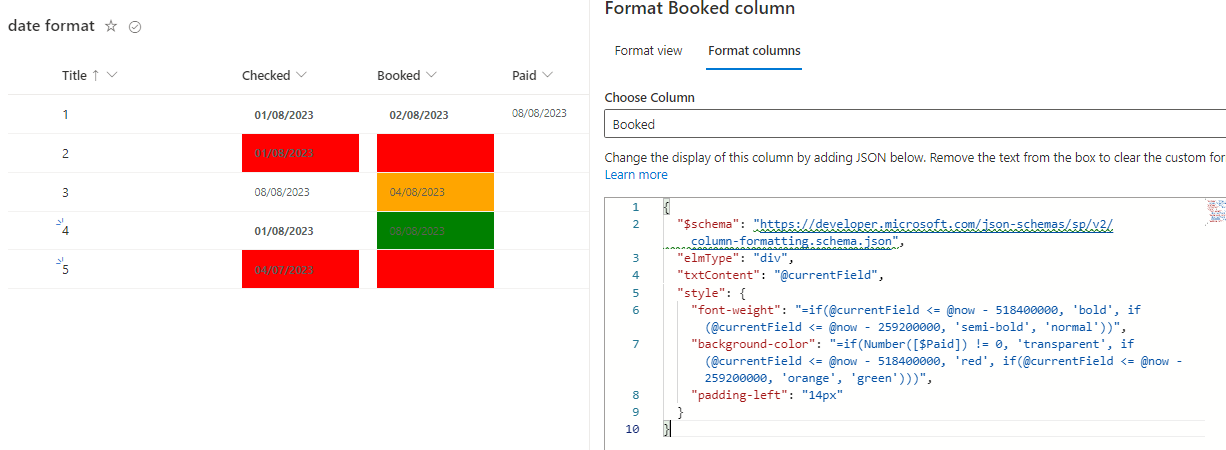1226x450 pixels.
Task: Open the Booked column header chevron
Action: pyautogui.click(x=431, y=75)
